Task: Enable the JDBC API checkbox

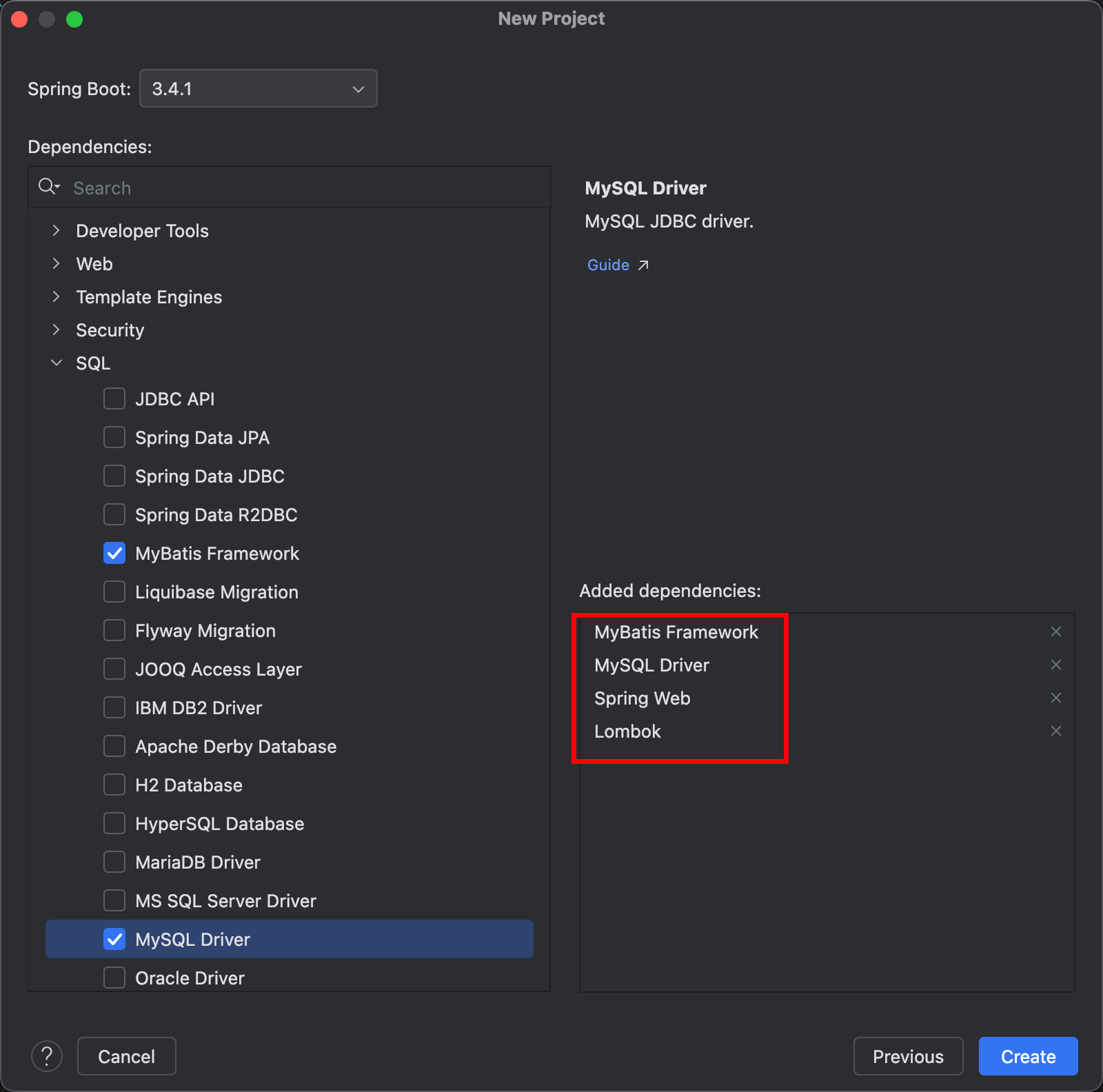Action: point(114,398)
